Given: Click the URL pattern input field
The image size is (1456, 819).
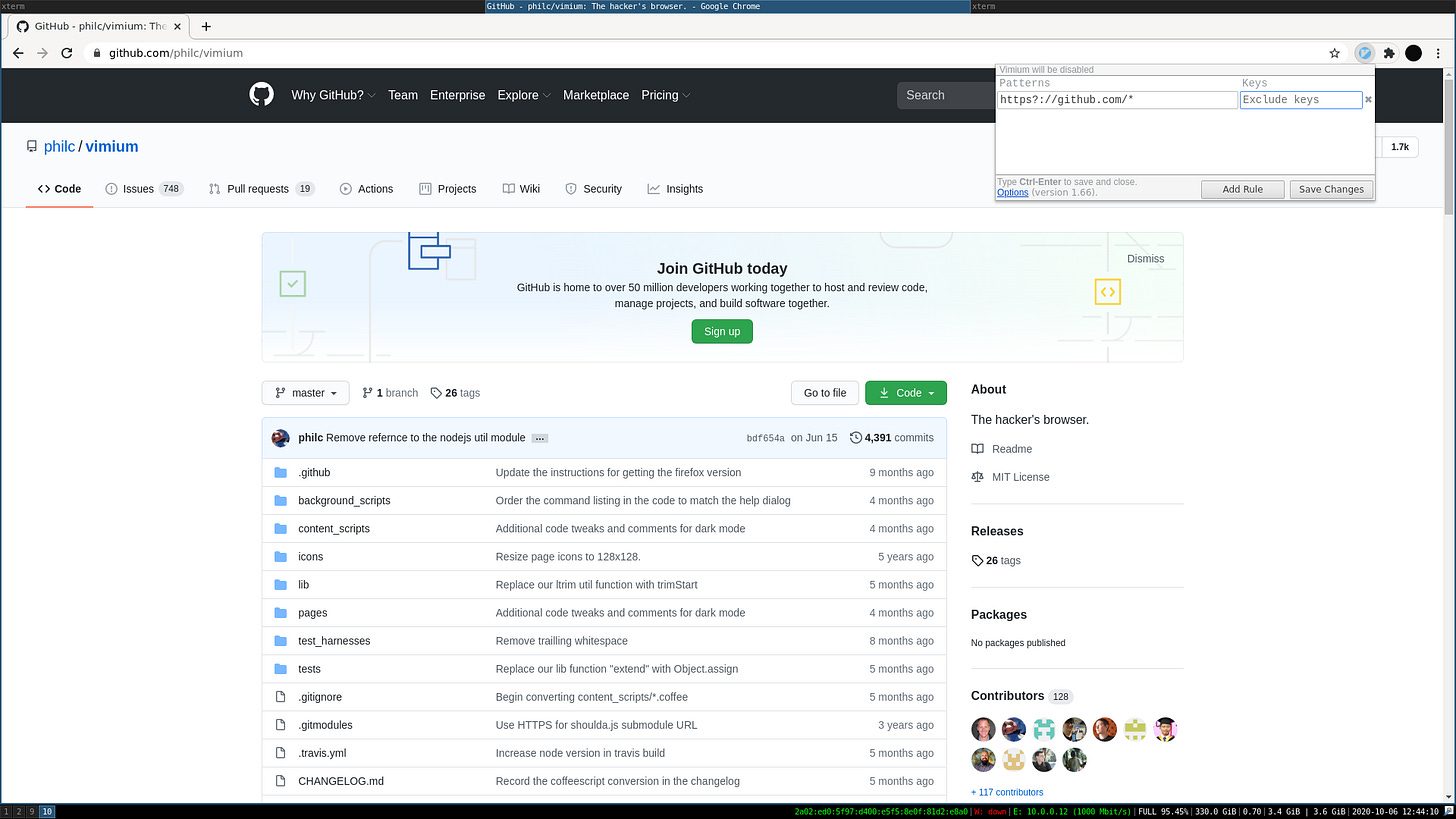Looking at the screenshot, I should [1117, 100].
